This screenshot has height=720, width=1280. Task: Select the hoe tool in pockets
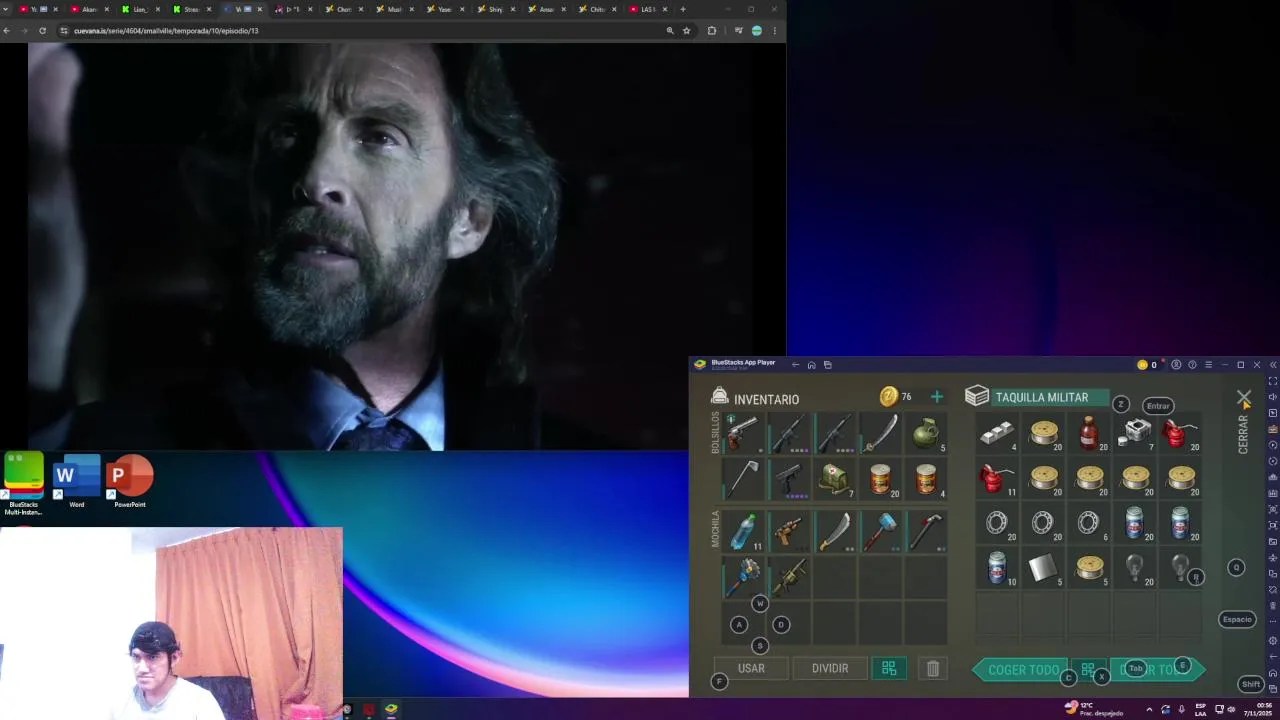pyautogui.click(x=743, y=479)
